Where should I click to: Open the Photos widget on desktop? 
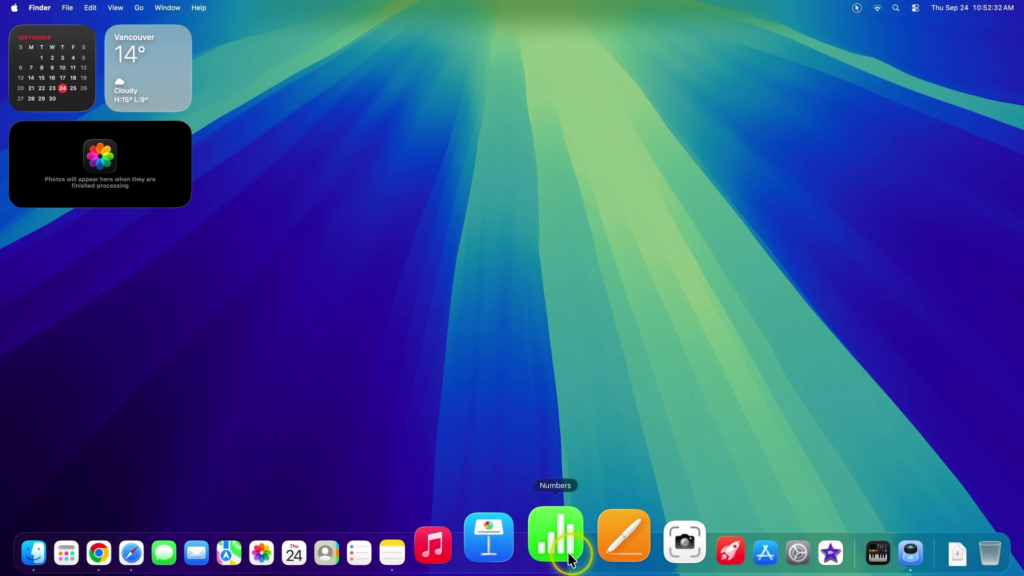[100, 164]
